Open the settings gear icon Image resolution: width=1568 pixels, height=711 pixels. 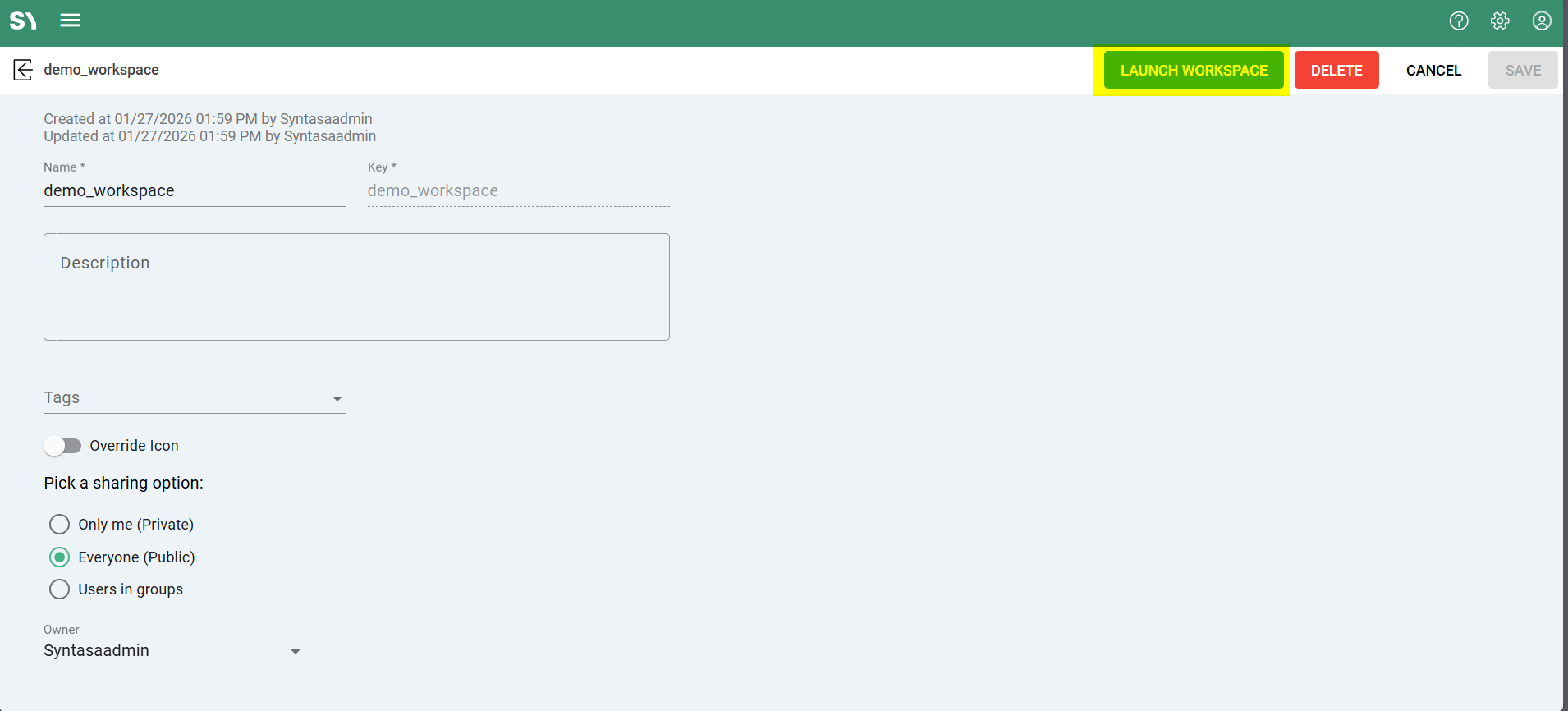pyautogui.click(x=1500, y=21)
